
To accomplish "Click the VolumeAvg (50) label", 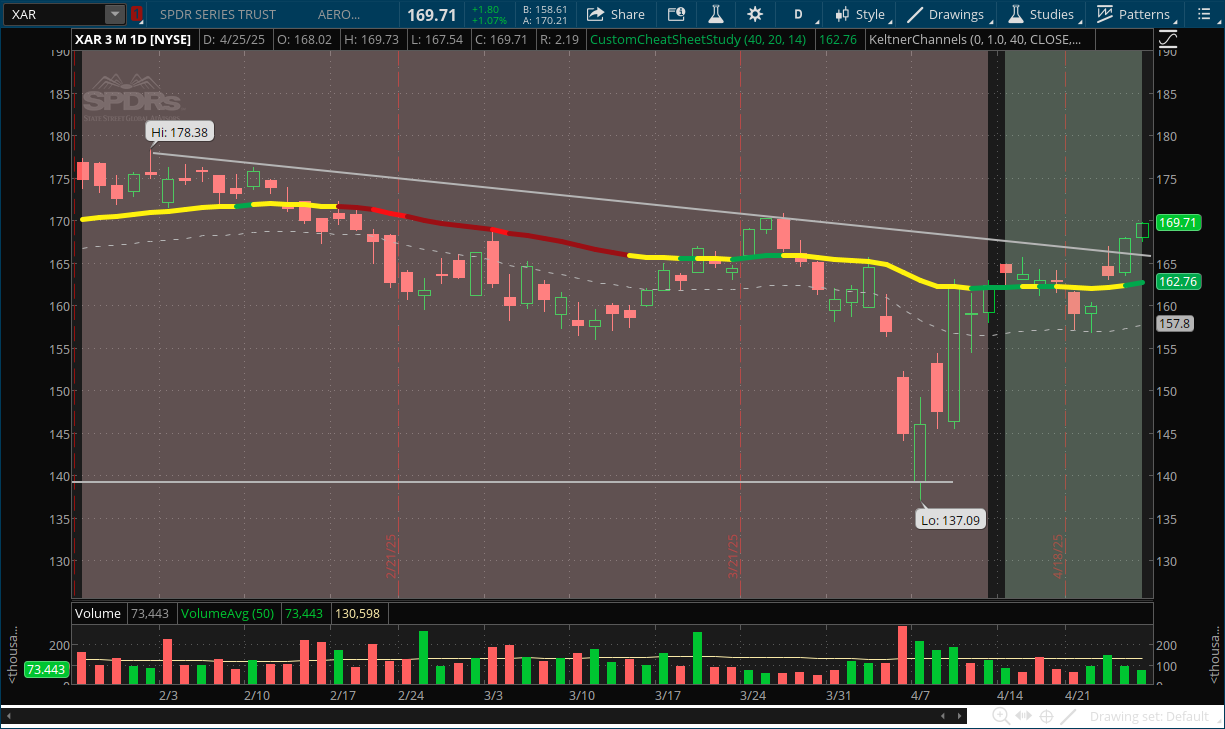I will 228,613.
